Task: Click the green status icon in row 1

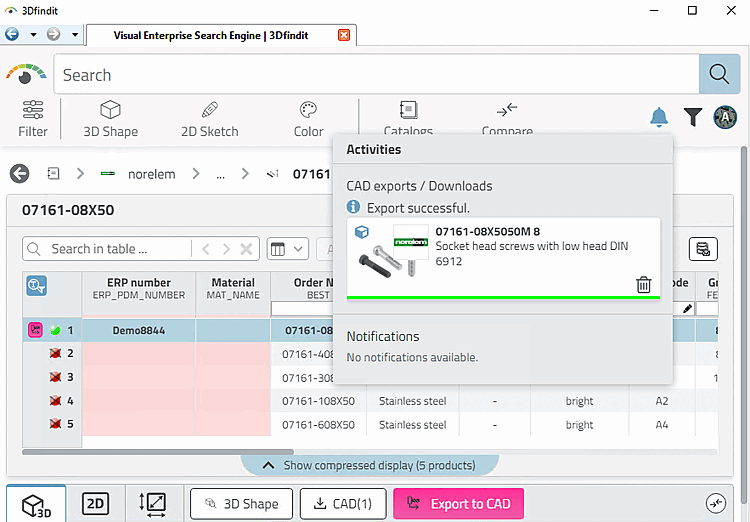Action: click(x=55, y=330)
